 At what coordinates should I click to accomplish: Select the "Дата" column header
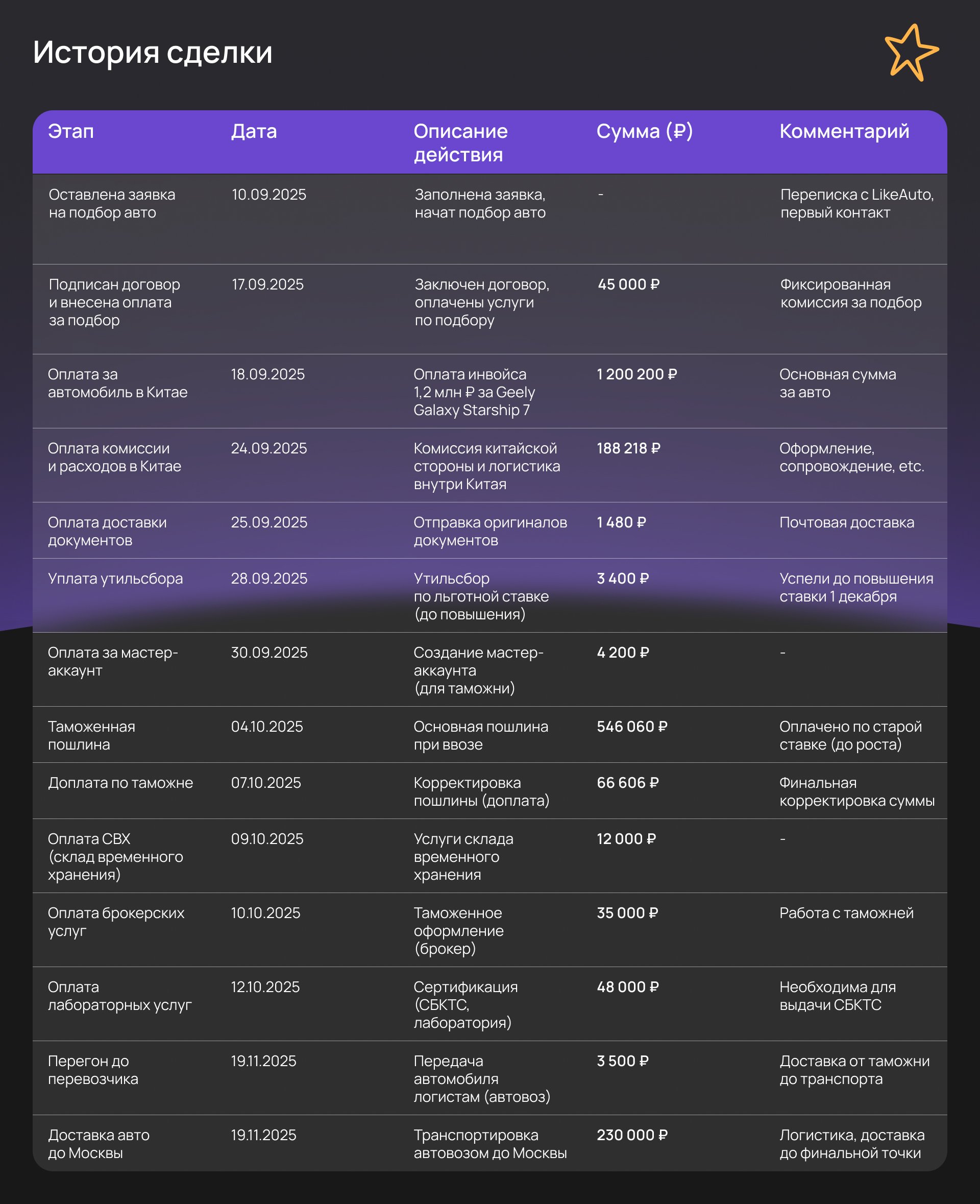pos(254,131)
